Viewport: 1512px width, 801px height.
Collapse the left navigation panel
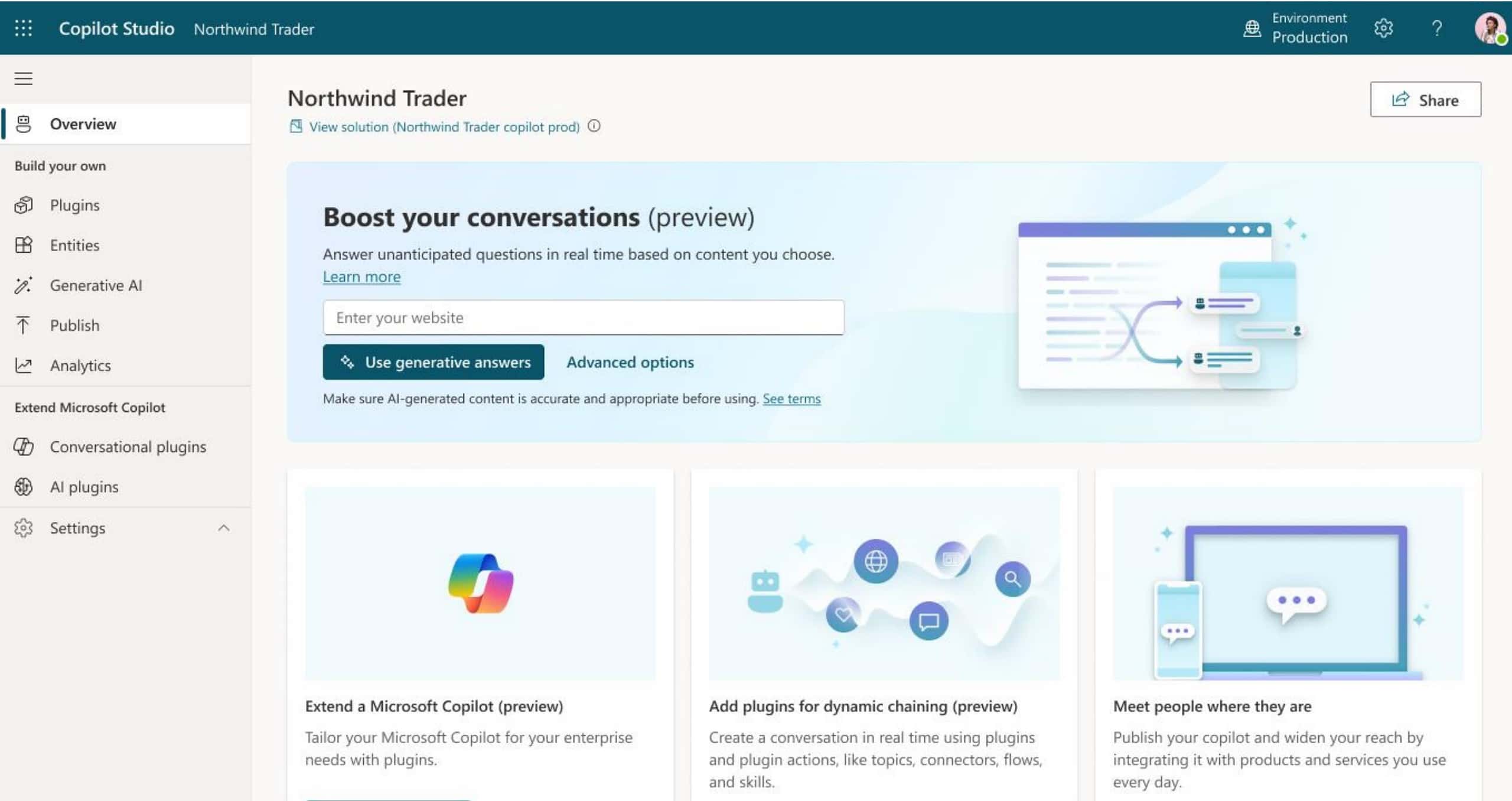[23, 78]
